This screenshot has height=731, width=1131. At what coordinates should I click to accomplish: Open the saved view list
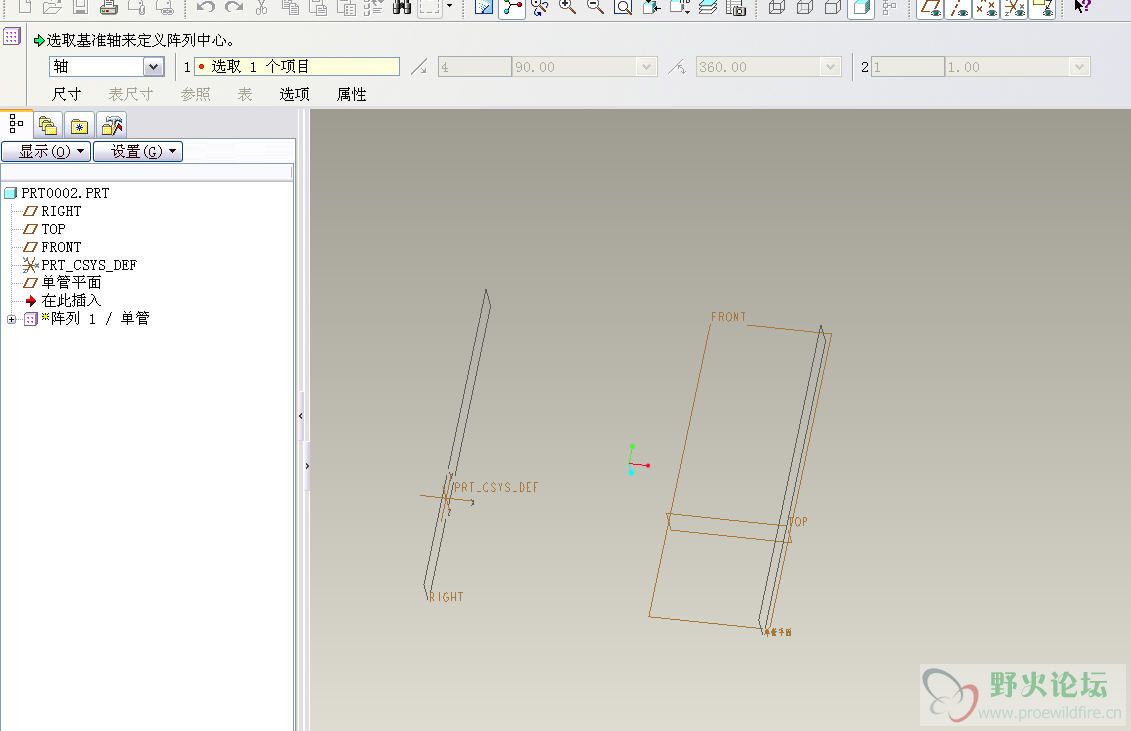point(679,6)
